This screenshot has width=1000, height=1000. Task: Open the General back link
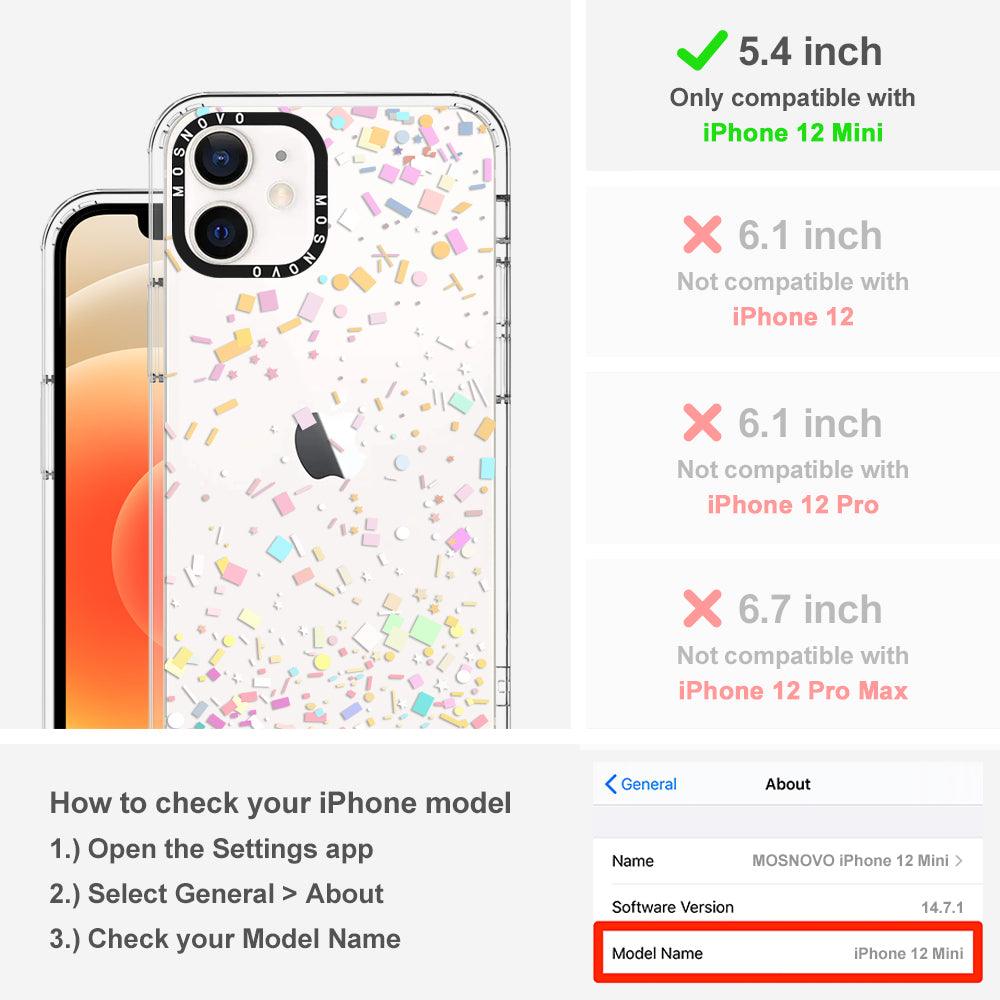pos(640,784)
